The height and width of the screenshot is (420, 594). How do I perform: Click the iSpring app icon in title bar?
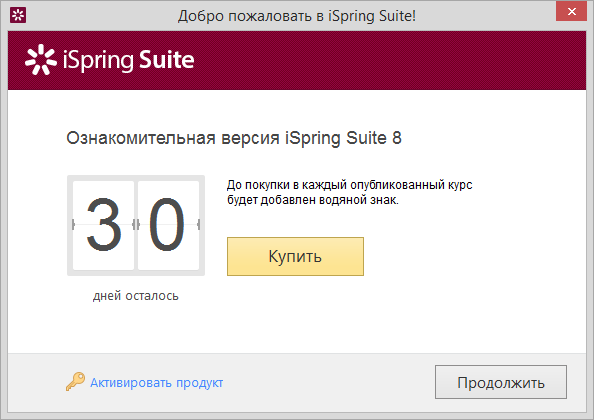[x=18, y=16]
